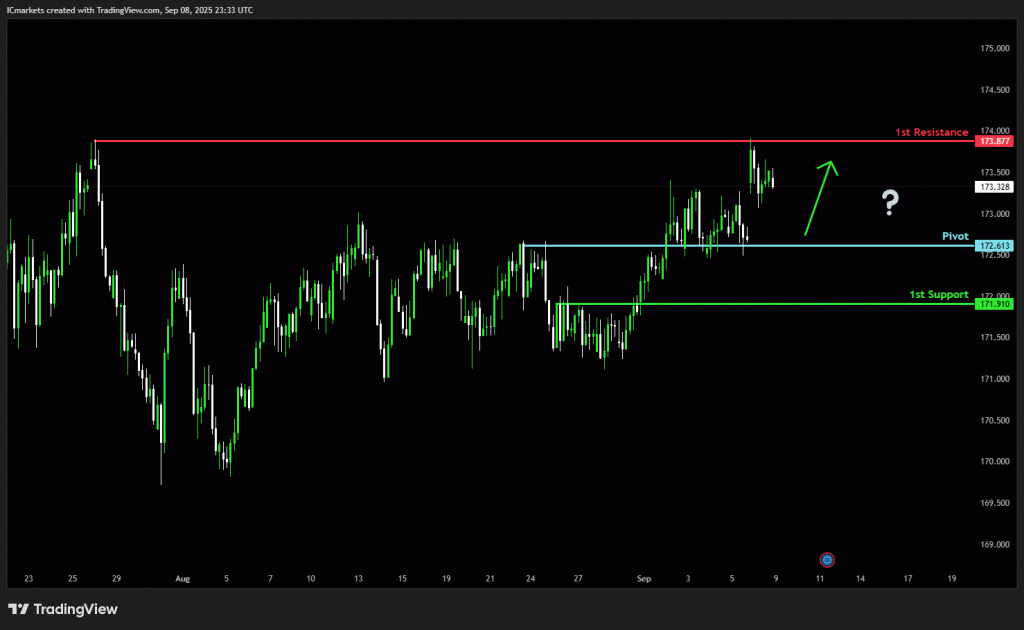Click date 21 on the time axis
This screenshot has height=630, width=1024.
(490, 578)
